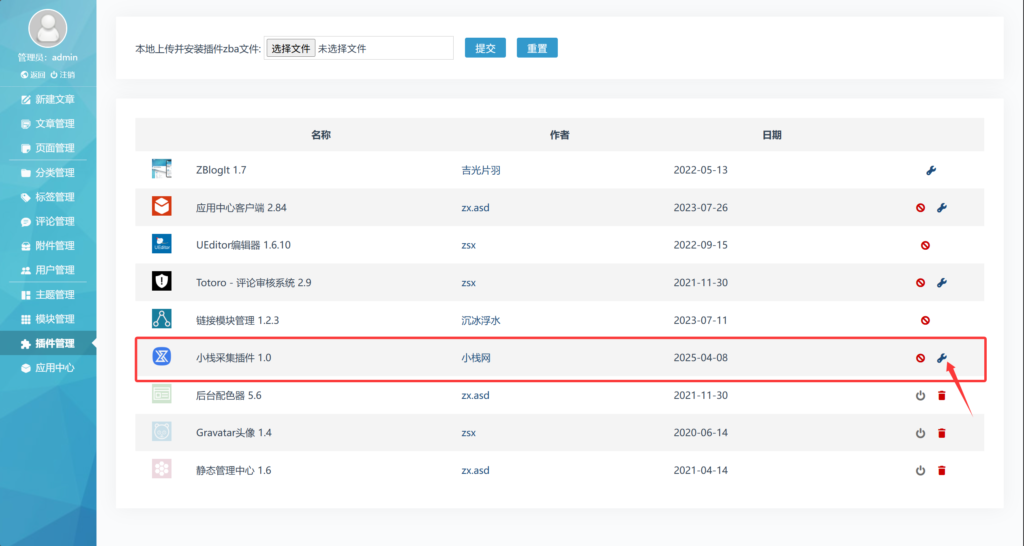Open wrench settings for 小栈采集插件 1.0
Viewport: 1024px width, 546px height.
(942, 358)
